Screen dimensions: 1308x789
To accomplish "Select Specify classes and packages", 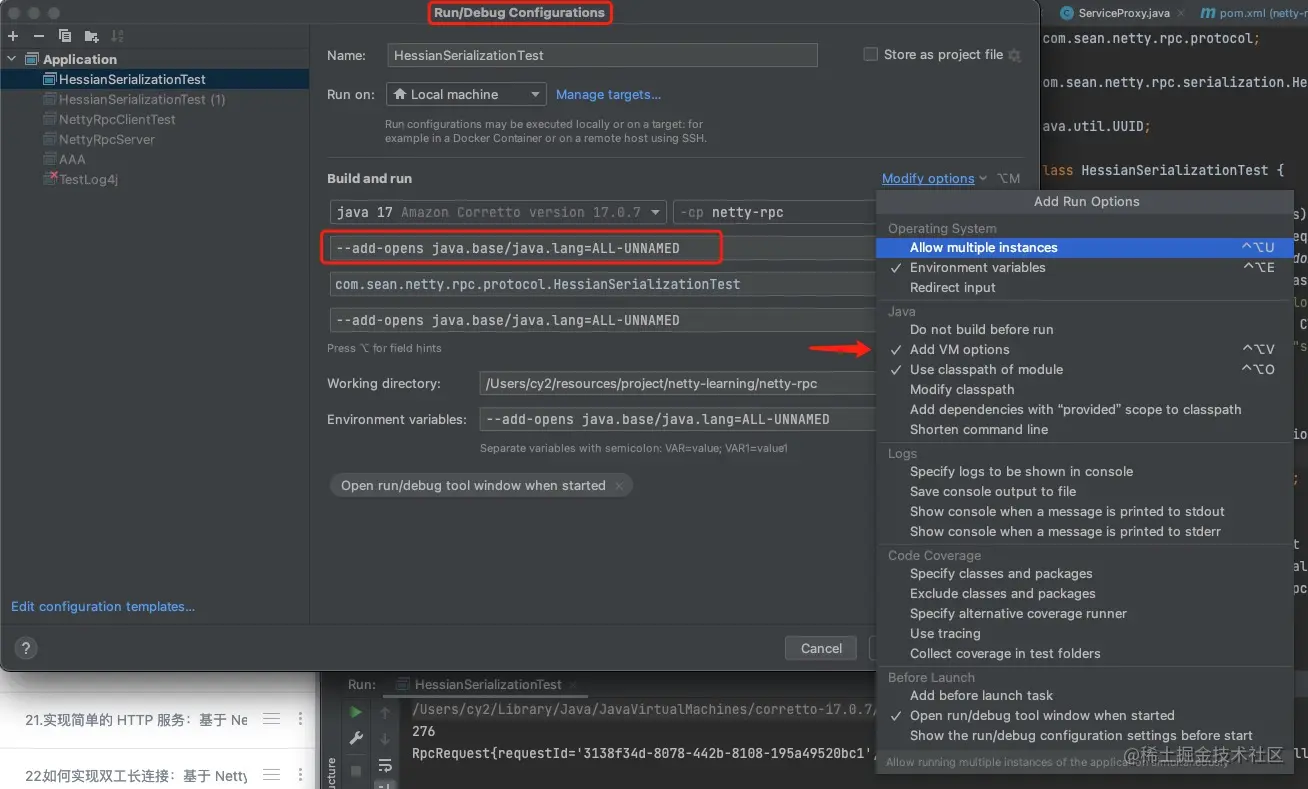I will click(x=1084, y=573).
